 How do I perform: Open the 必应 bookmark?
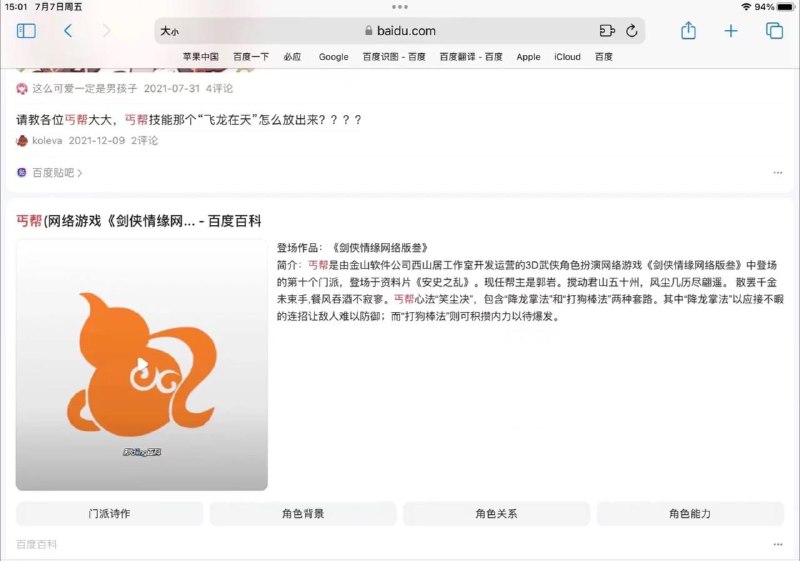pyautogui.click(x=292, y=57)
